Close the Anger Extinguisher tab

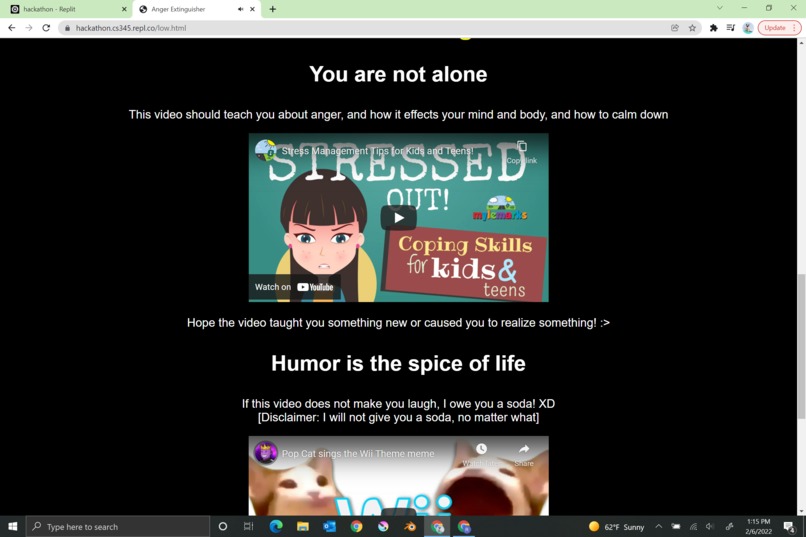pos(252,9)
